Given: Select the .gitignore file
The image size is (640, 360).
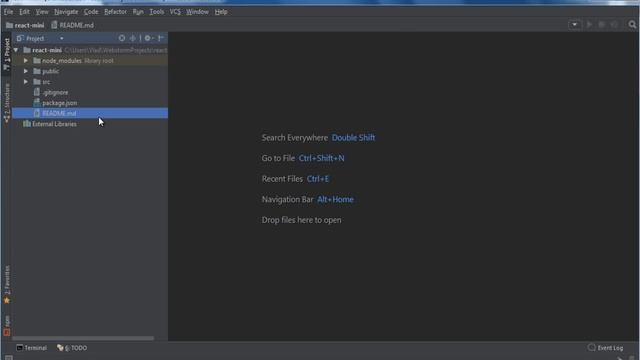Looking at the screenshot, I should [x=90, y=93].
